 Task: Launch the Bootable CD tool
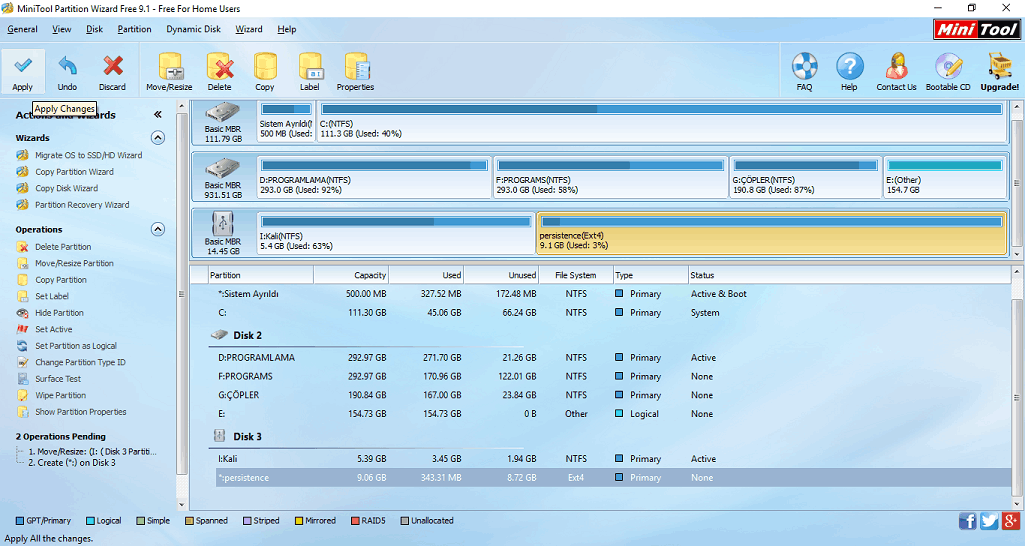[x=948, y=71]
